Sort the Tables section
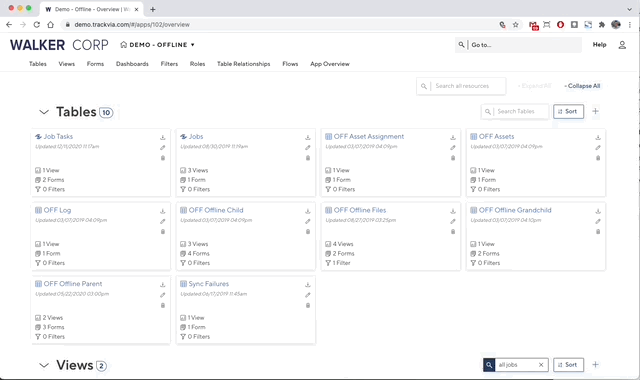 click(x=568, y=111)
